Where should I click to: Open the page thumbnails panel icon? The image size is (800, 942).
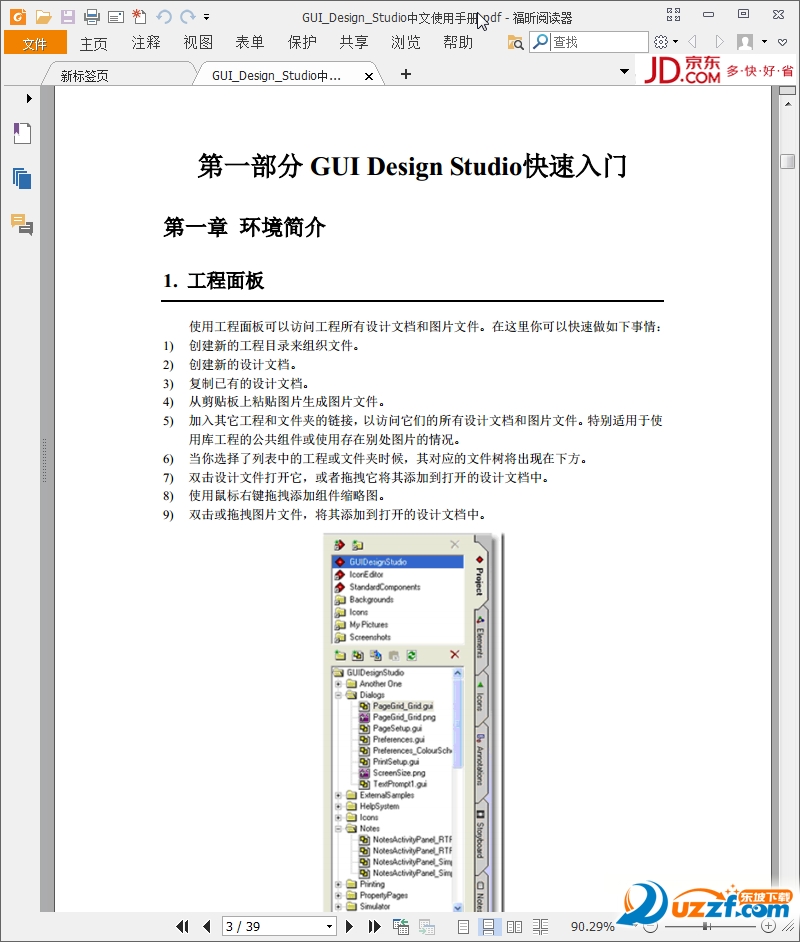22,178
